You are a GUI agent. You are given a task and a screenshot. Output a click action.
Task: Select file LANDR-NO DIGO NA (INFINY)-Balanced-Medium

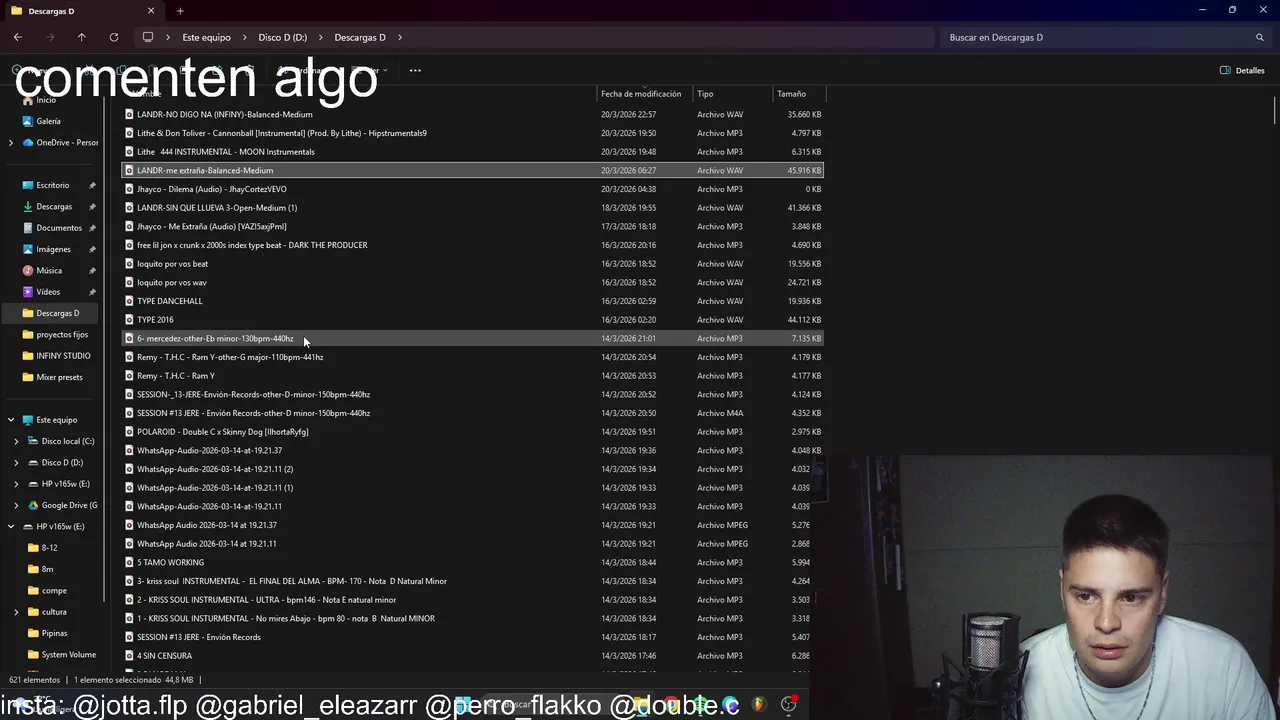[225, 114]
